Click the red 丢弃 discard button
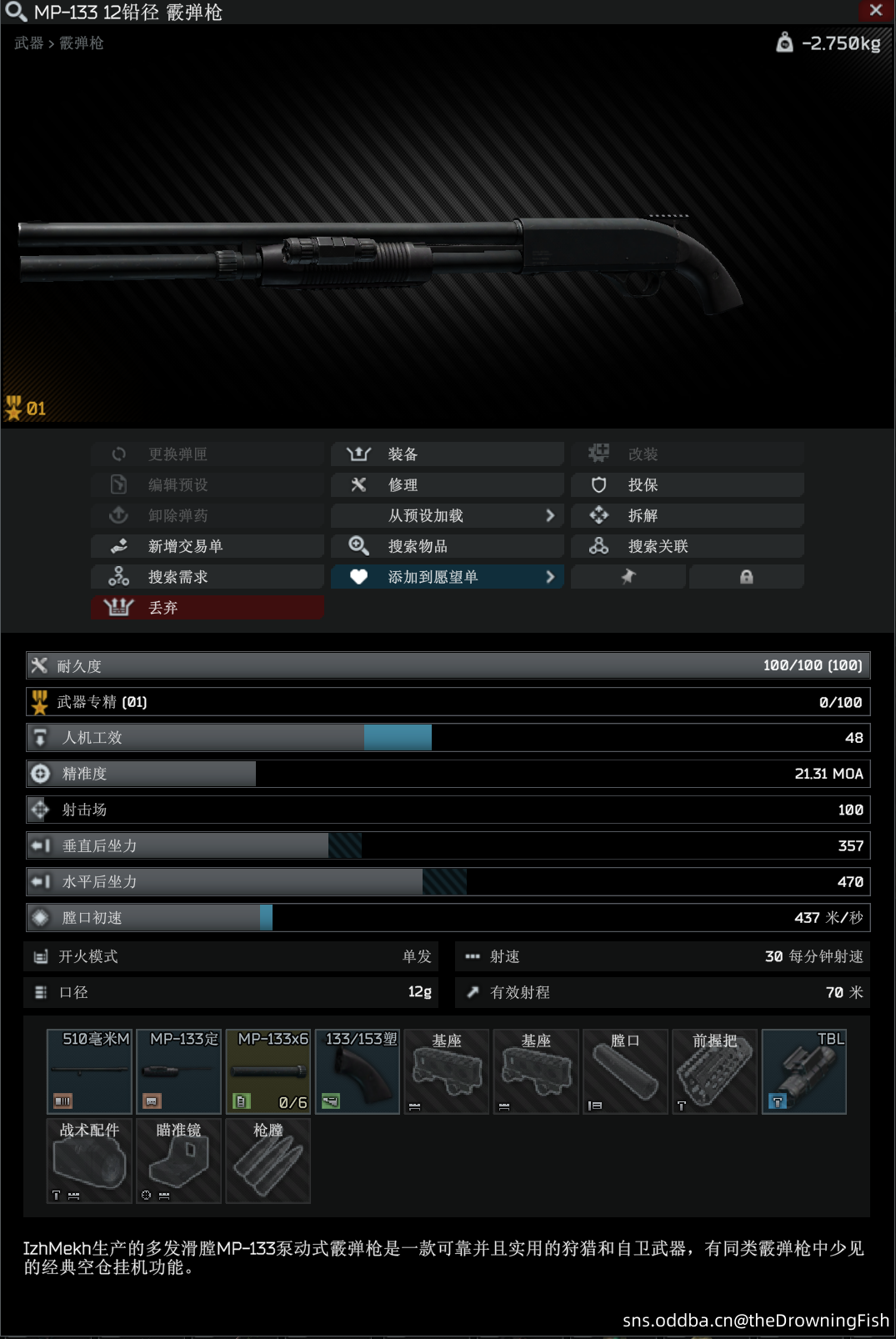Viewport: 896px width, 1339px height. 208,607
